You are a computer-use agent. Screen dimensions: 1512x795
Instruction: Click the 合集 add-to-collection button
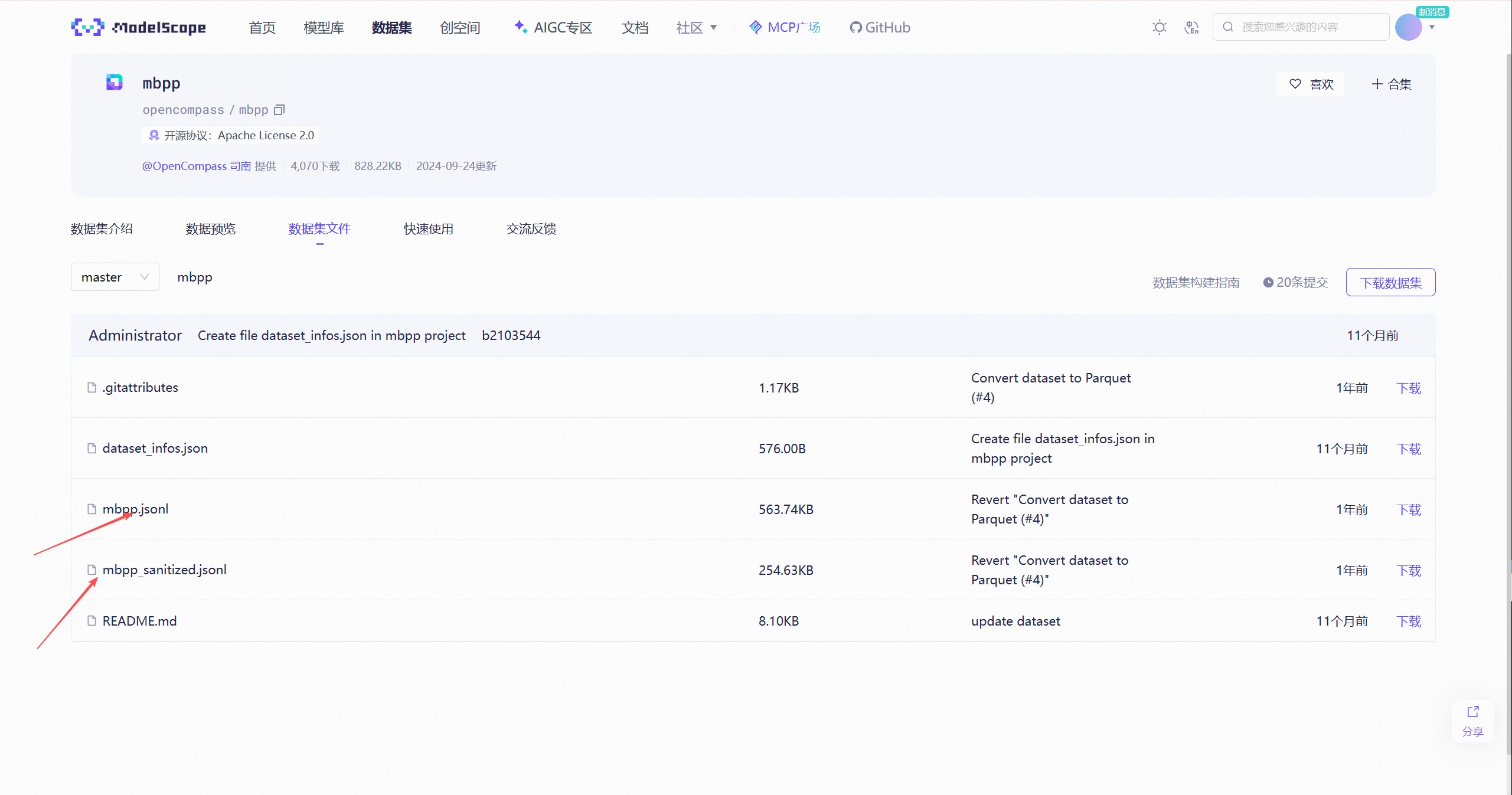tap(1391, 84)
